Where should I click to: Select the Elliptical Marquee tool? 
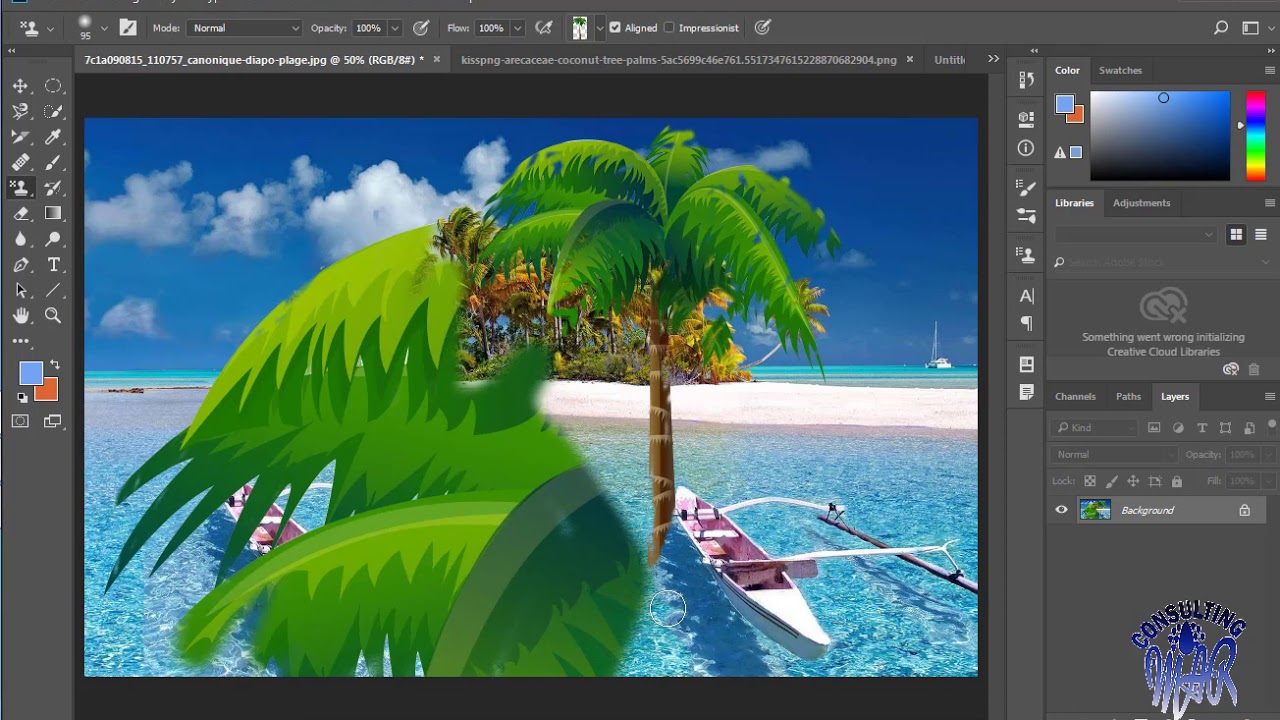pos(53,86)
